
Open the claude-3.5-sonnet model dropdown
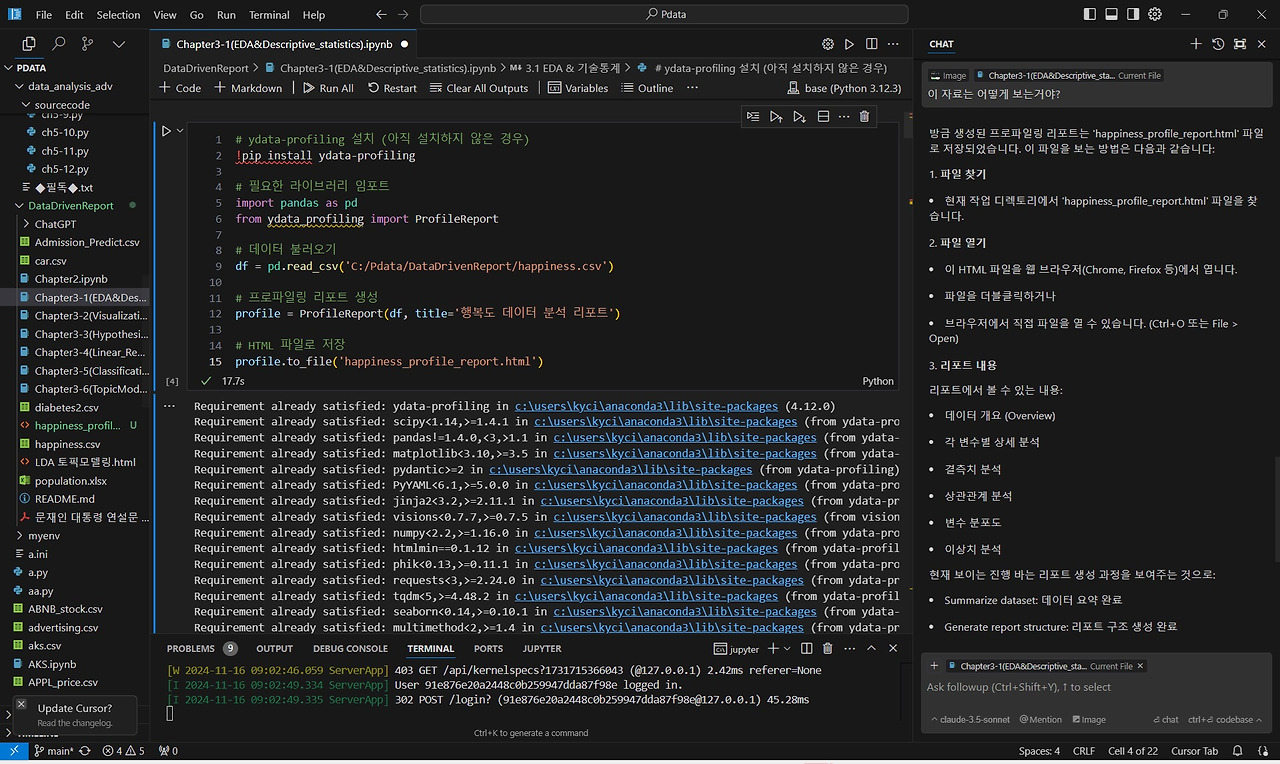tap(971, 719)
